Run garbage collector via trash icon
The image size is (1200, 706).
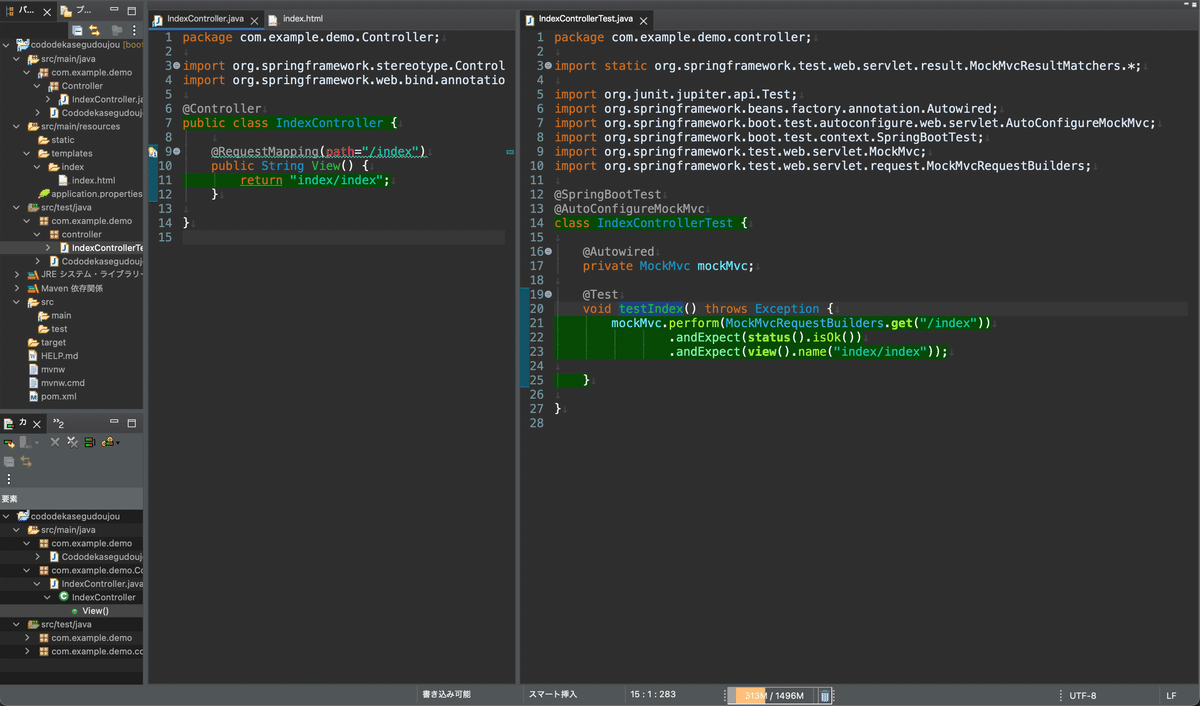click(825, 695)
